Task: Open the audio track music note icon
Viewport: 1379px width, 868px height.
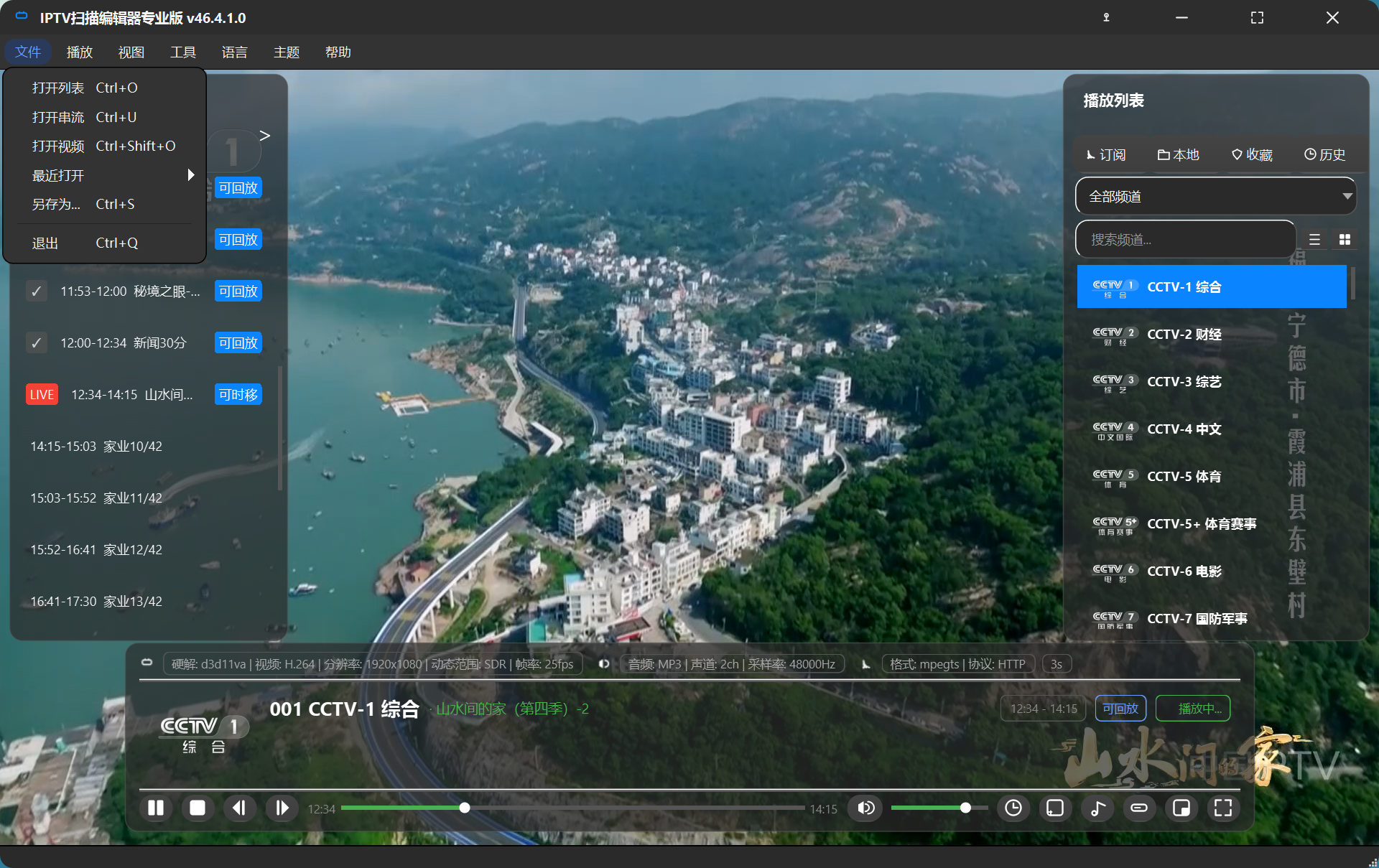Action: click(x=1097, y=808)
